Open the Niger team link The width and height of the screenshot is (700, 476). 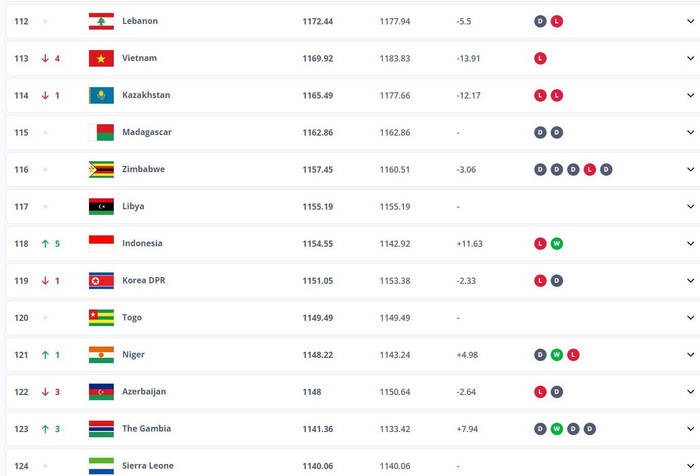point(133,355)
